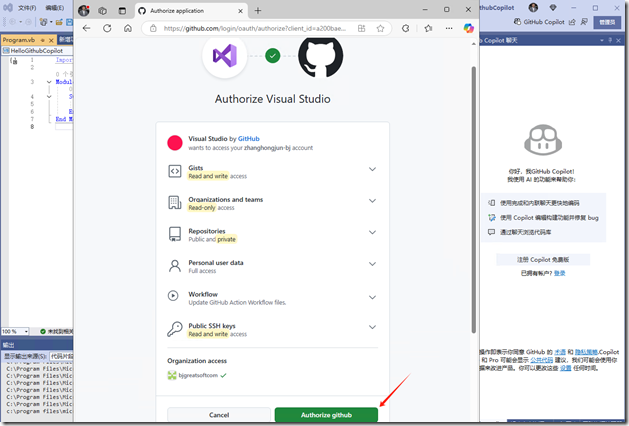The height and width of the screenshot is (426, 629).
Task: View site information lock icon in address bar
Action: pyautogui.click(x=153, y=28)
